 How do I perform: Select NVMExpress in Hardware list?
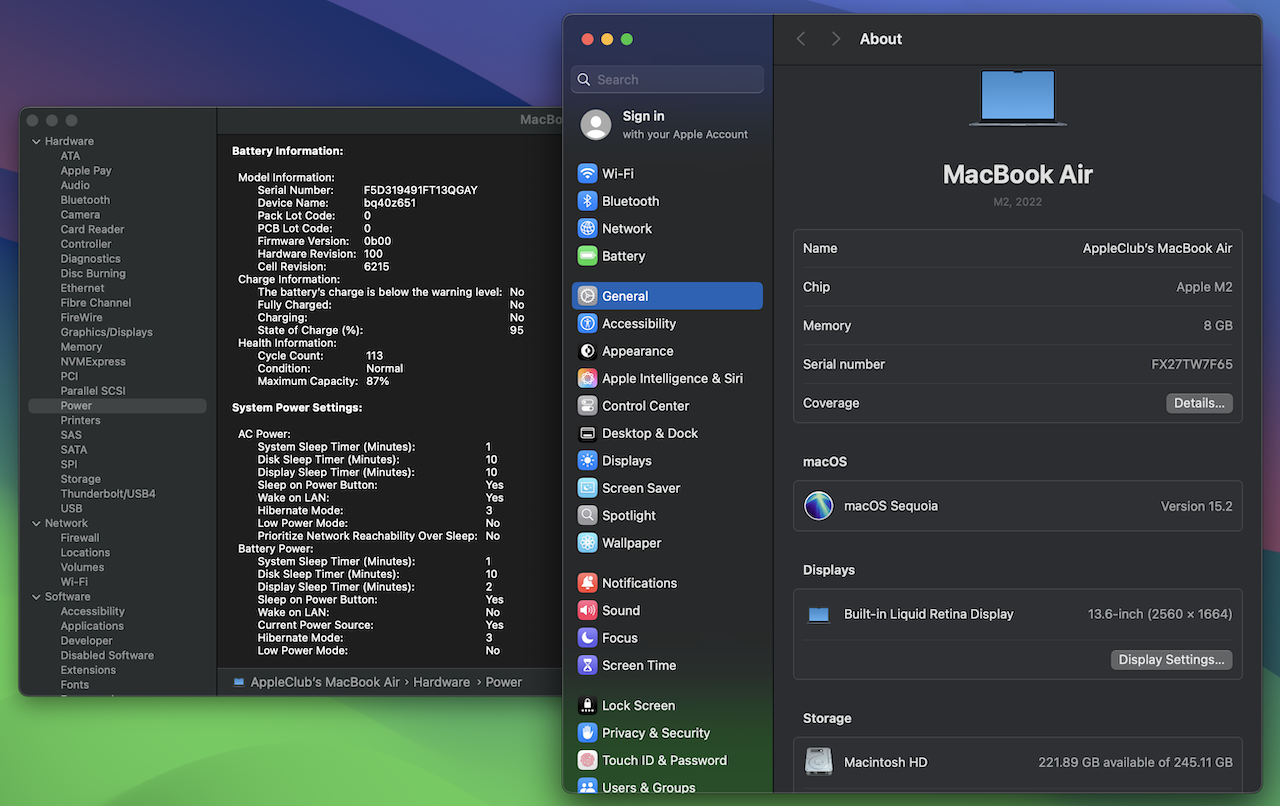tap(93, 362)
